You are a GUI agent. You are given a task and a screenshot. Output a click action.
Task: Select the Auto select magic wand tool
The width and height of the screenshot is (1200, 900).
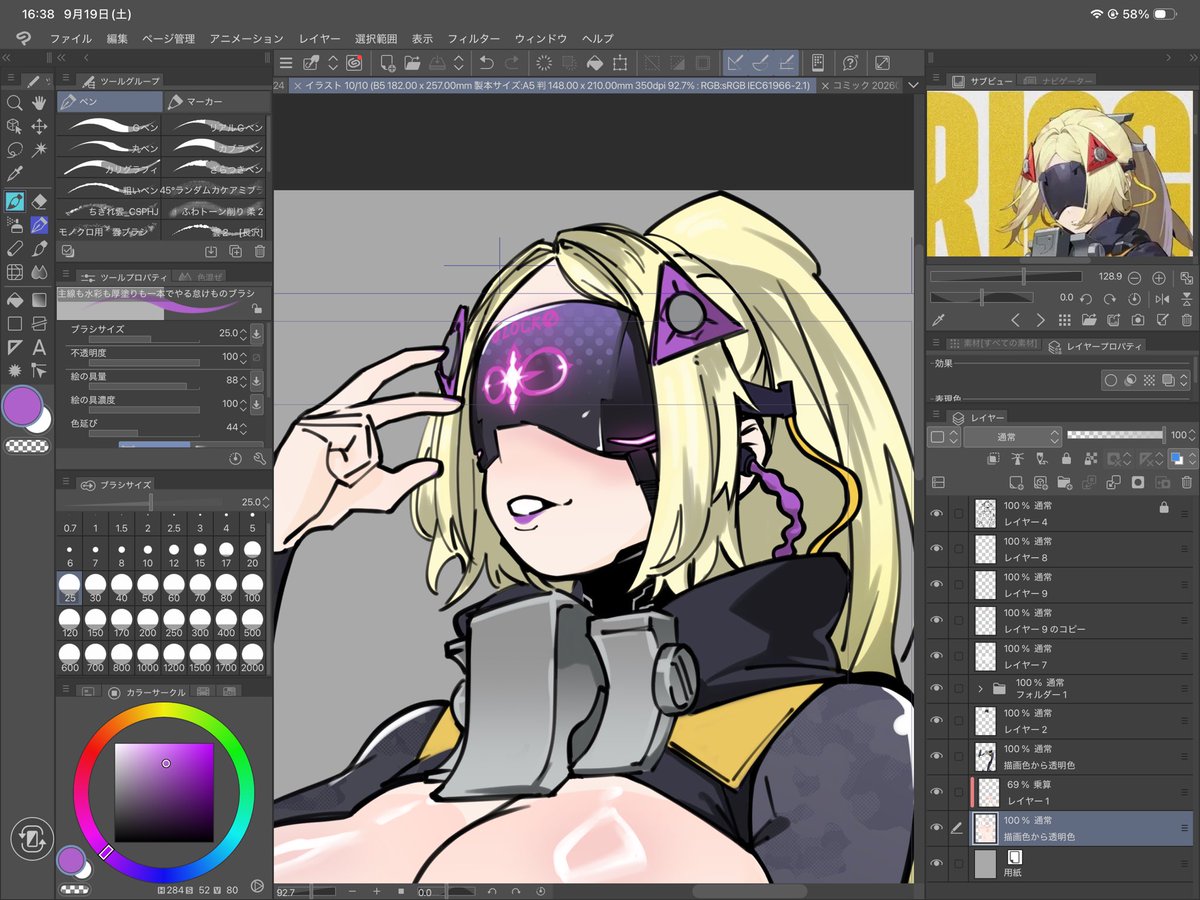click(x=40, y=151)
